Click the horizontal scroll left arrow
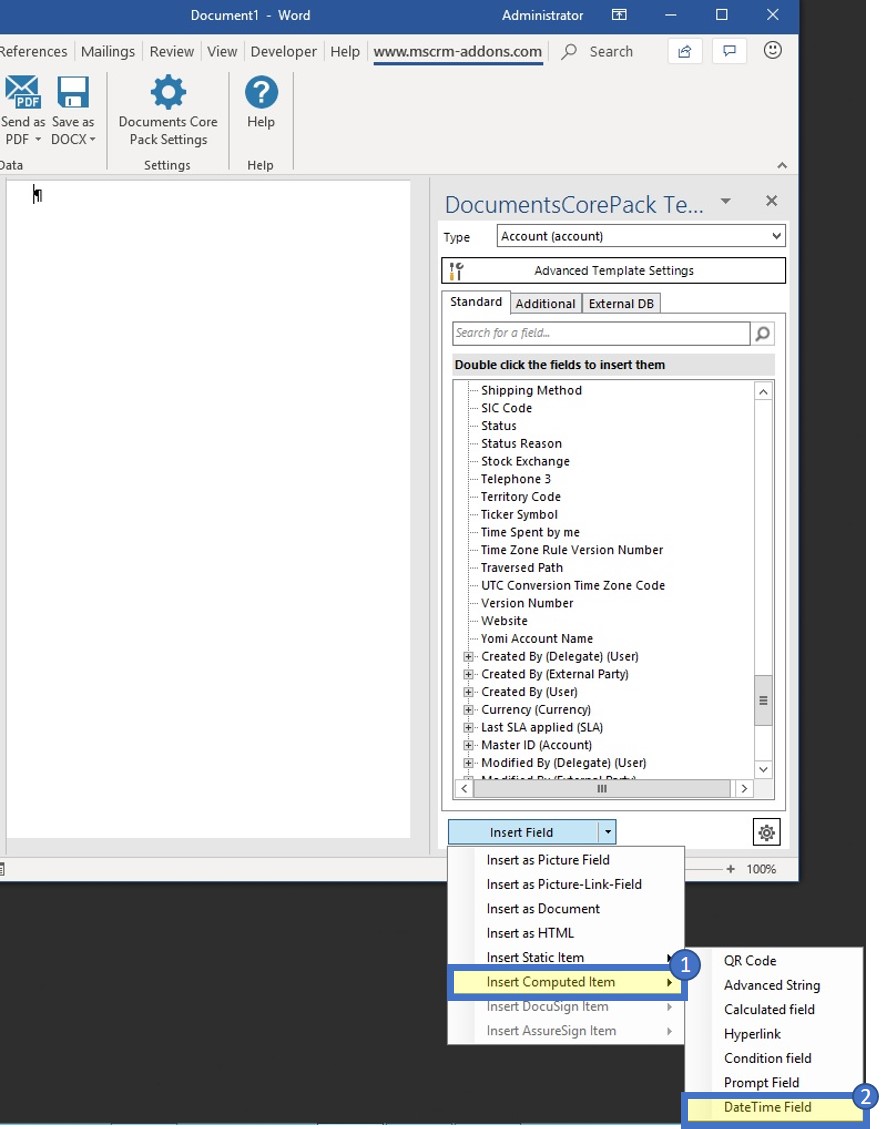 point(464,789)
